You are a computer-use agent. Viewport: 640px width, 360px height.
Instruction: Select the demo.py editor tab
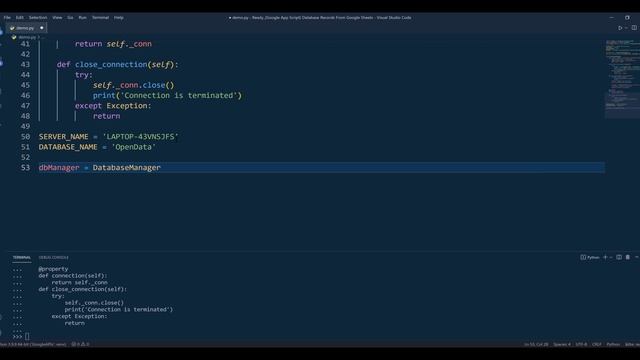pos(26,28)
